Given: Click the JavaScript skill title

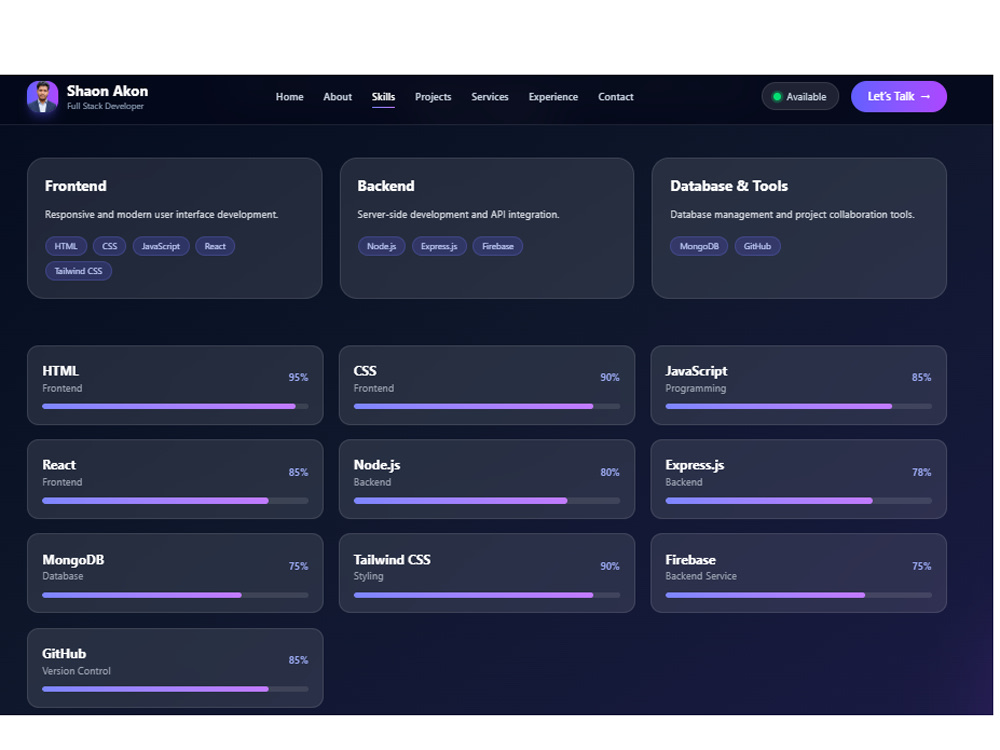Looking at the screenshot, I should (696, 371).
